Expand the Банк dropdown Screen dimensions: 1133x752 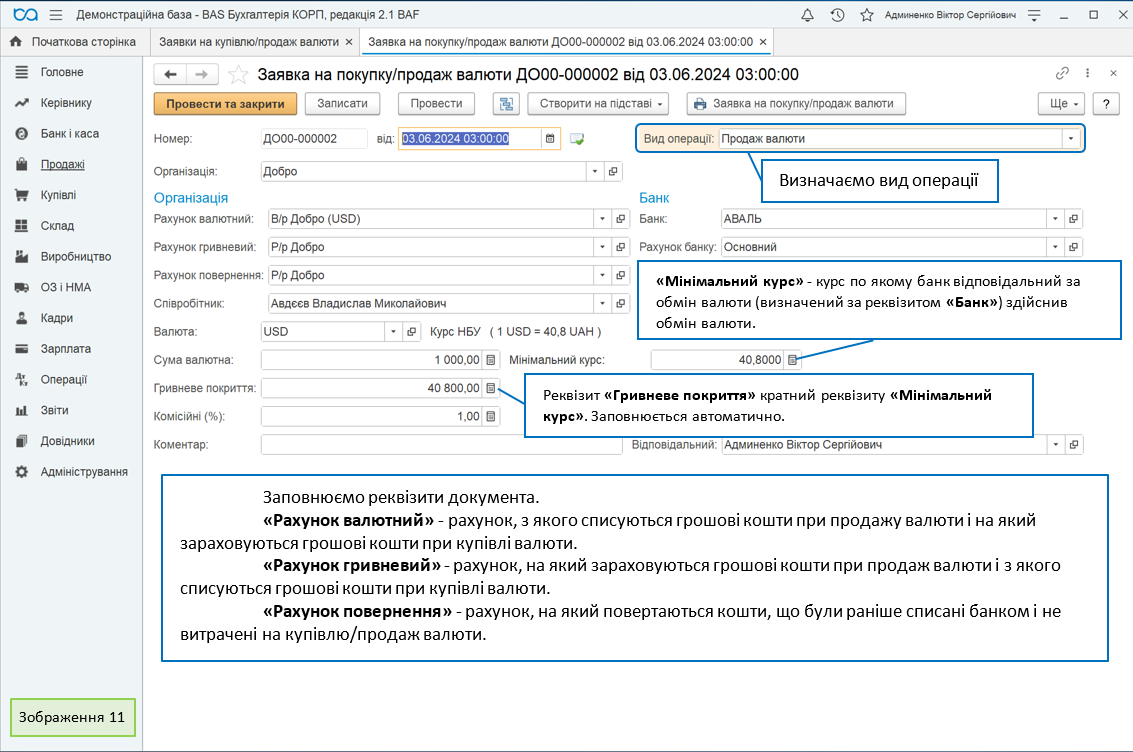coord(1055,219)
